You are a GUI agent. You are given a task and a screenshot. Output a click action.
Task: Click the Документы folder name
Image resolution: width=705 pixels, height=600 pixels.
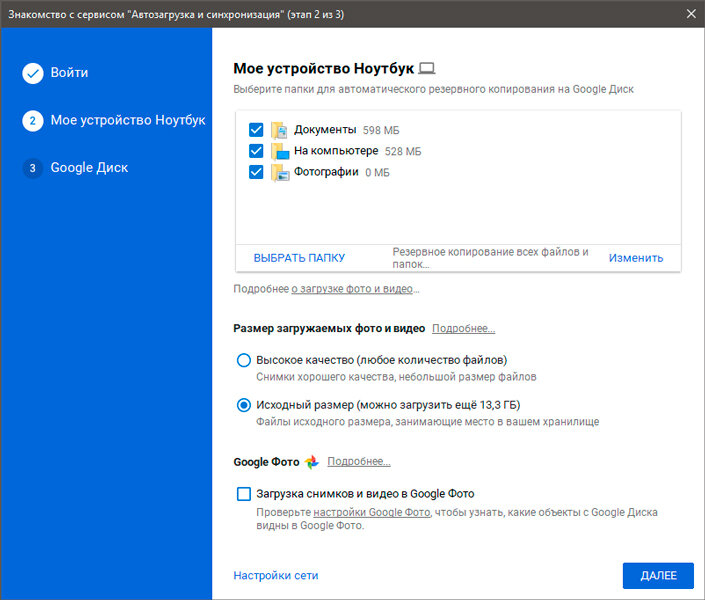325,130
